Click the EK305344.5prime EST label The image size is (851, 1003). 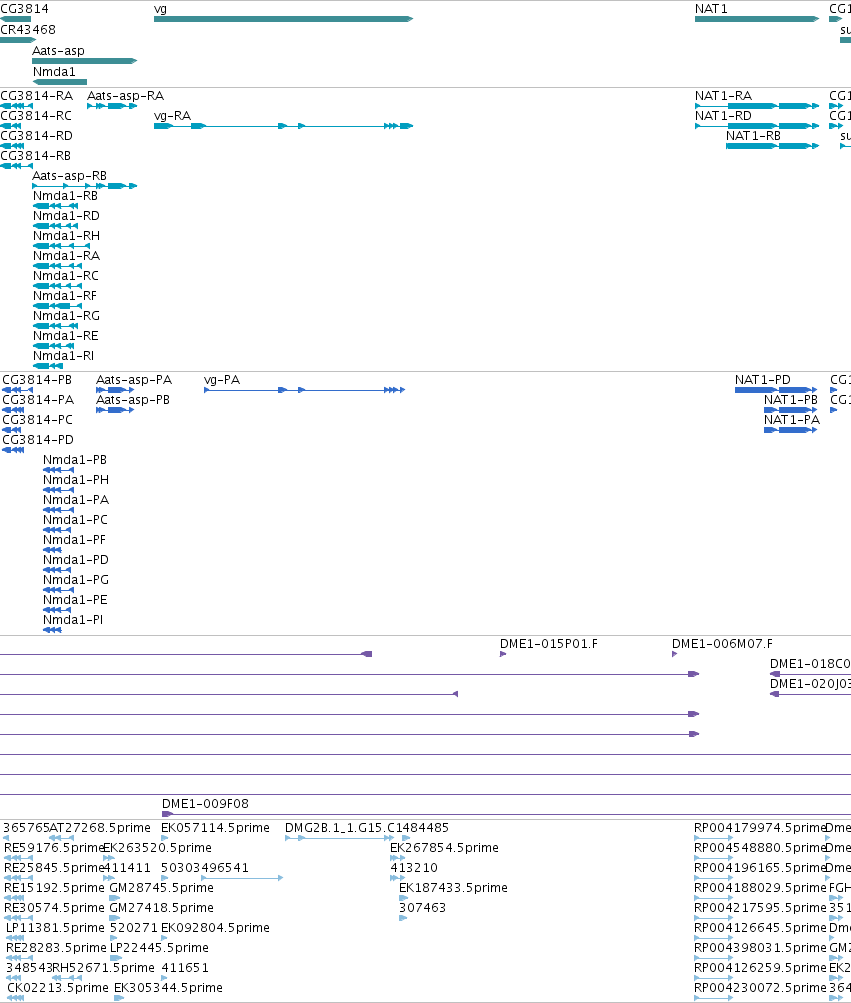pos(168,988)
